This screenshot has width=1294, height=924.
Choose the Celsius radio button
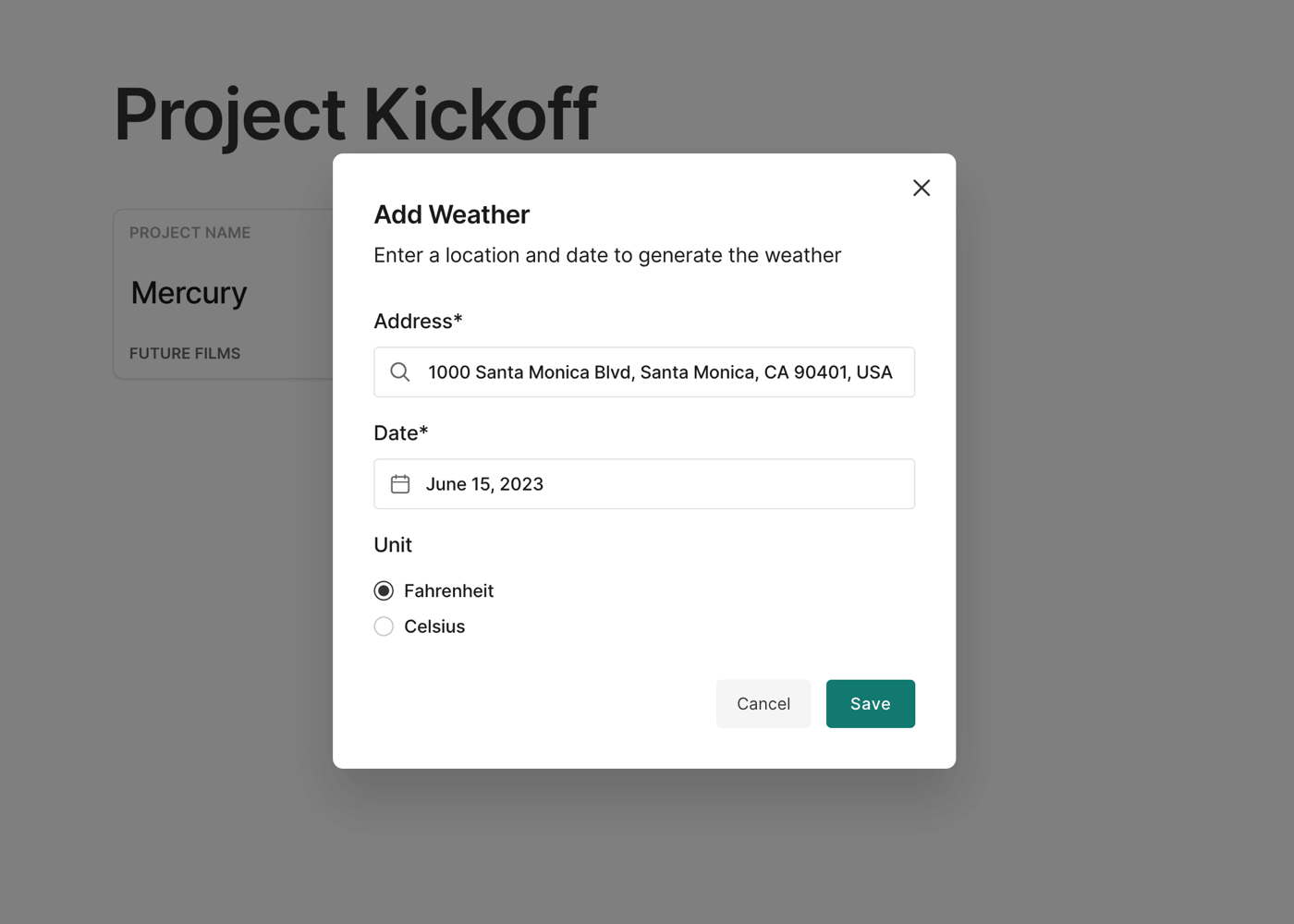pos(384,626)
